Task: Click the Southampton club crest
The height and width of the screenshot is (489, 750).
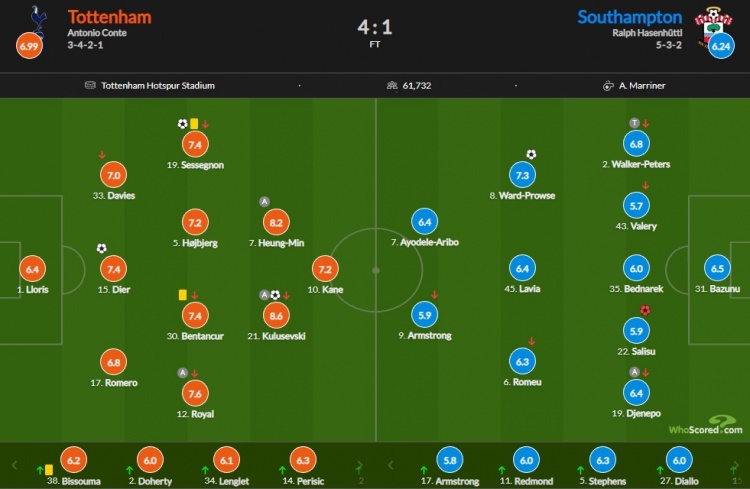Action: click(712, 18)
